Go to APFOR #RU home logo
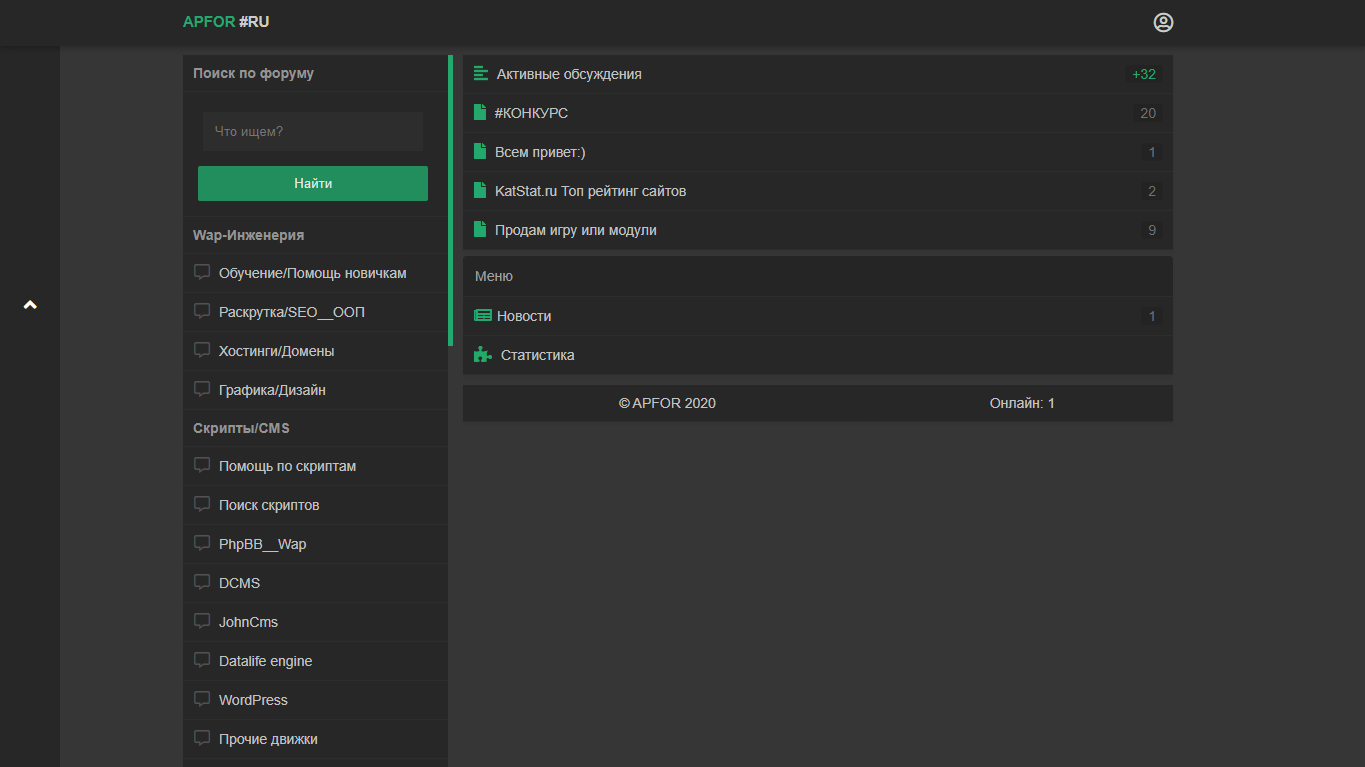Screen dimensions: 1365x767 tap(226, 22)
